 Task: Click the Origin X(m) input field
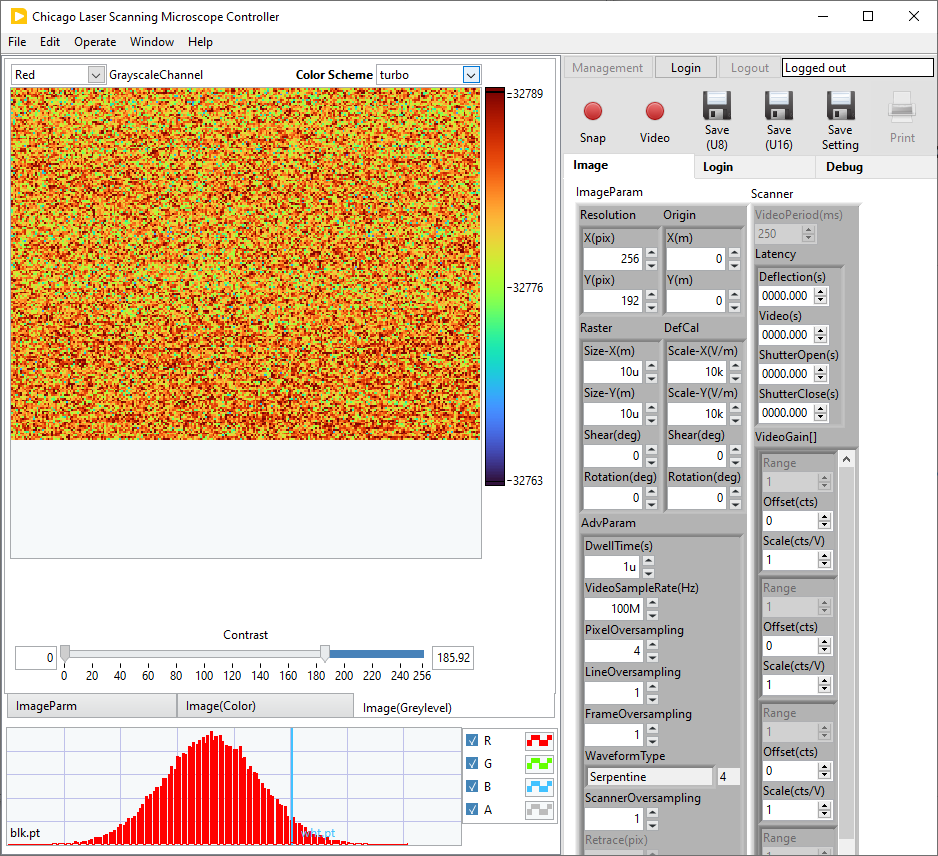tap(696, 258)
